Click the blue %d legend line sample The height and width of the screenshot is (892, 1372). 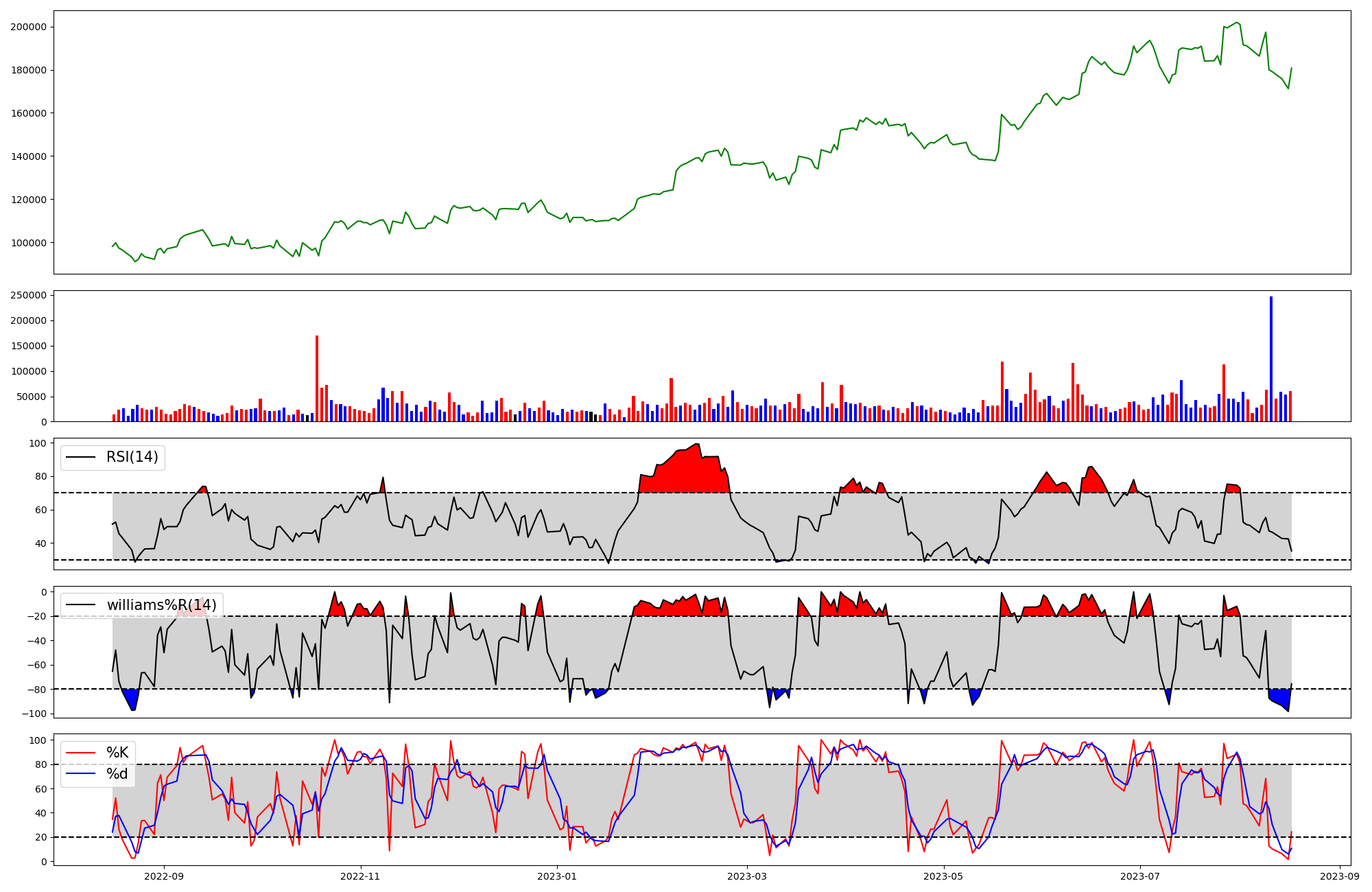pyautogui.click(x=80, y=774)
